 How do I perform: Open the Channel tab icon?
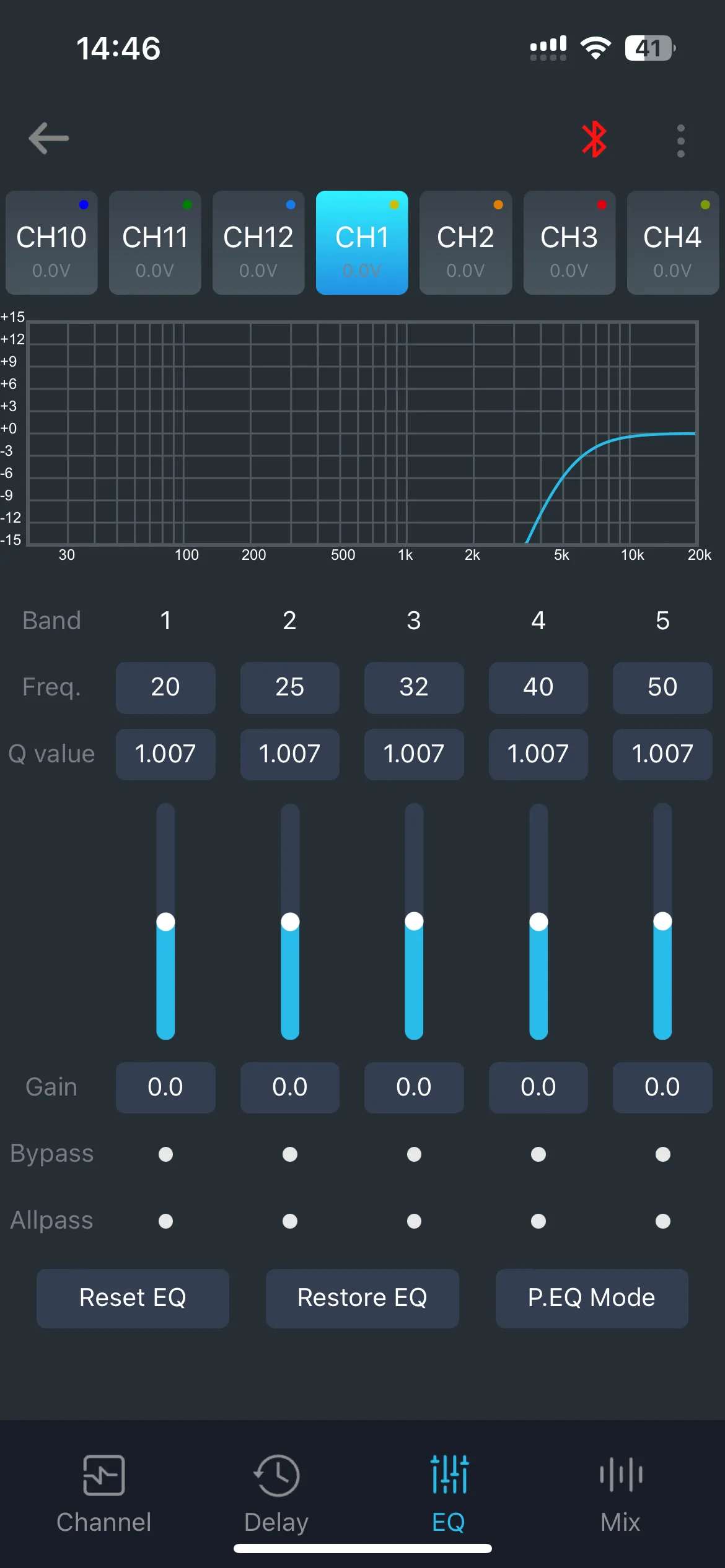pos(103,1475)
